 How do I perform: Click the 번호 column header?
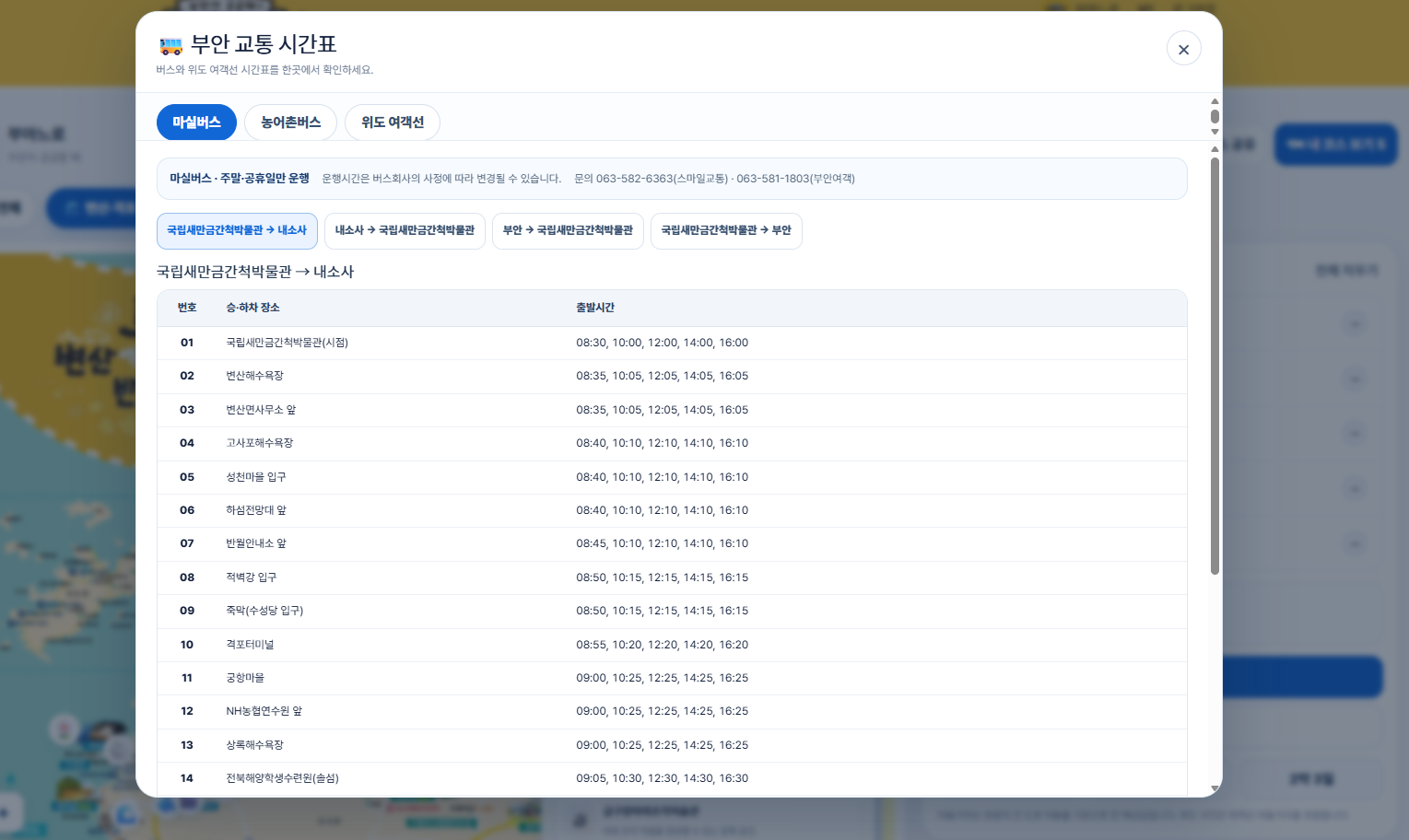tap(187, 308)
